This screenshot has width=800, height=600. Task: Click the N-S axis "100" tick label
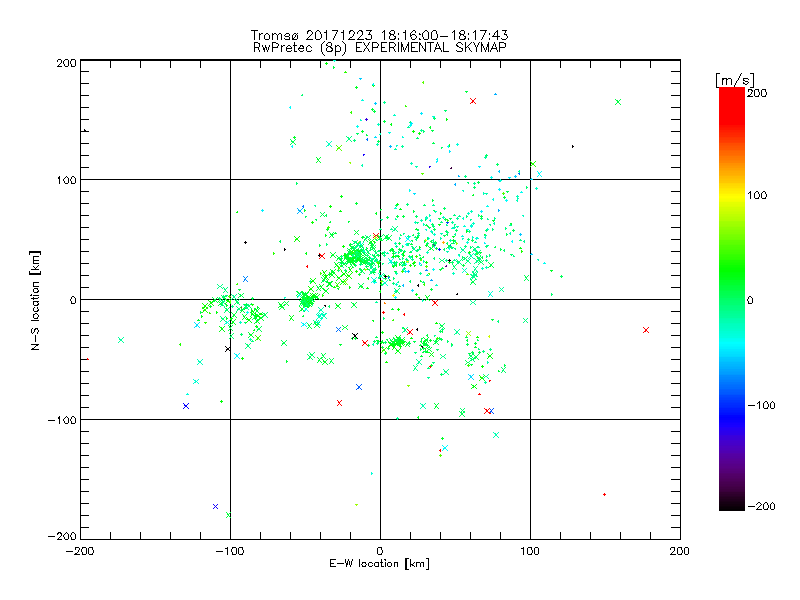point(66,181)
